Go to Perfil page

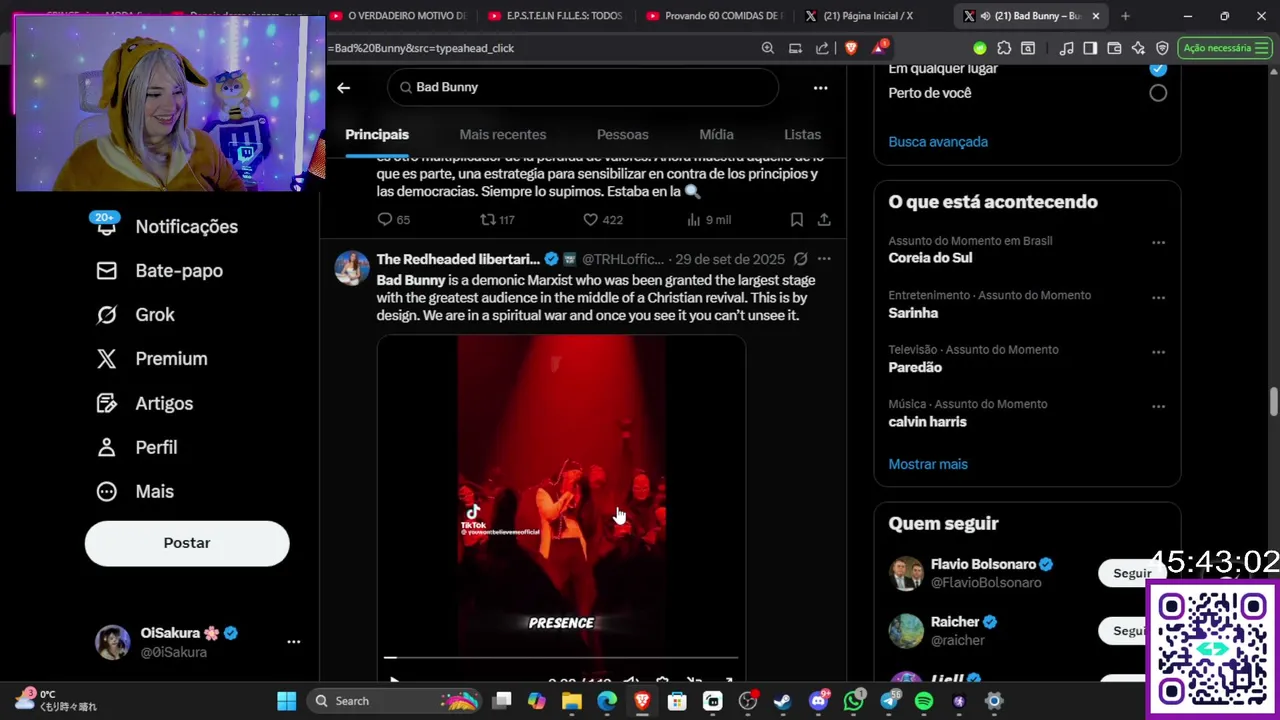coord(136,448)
